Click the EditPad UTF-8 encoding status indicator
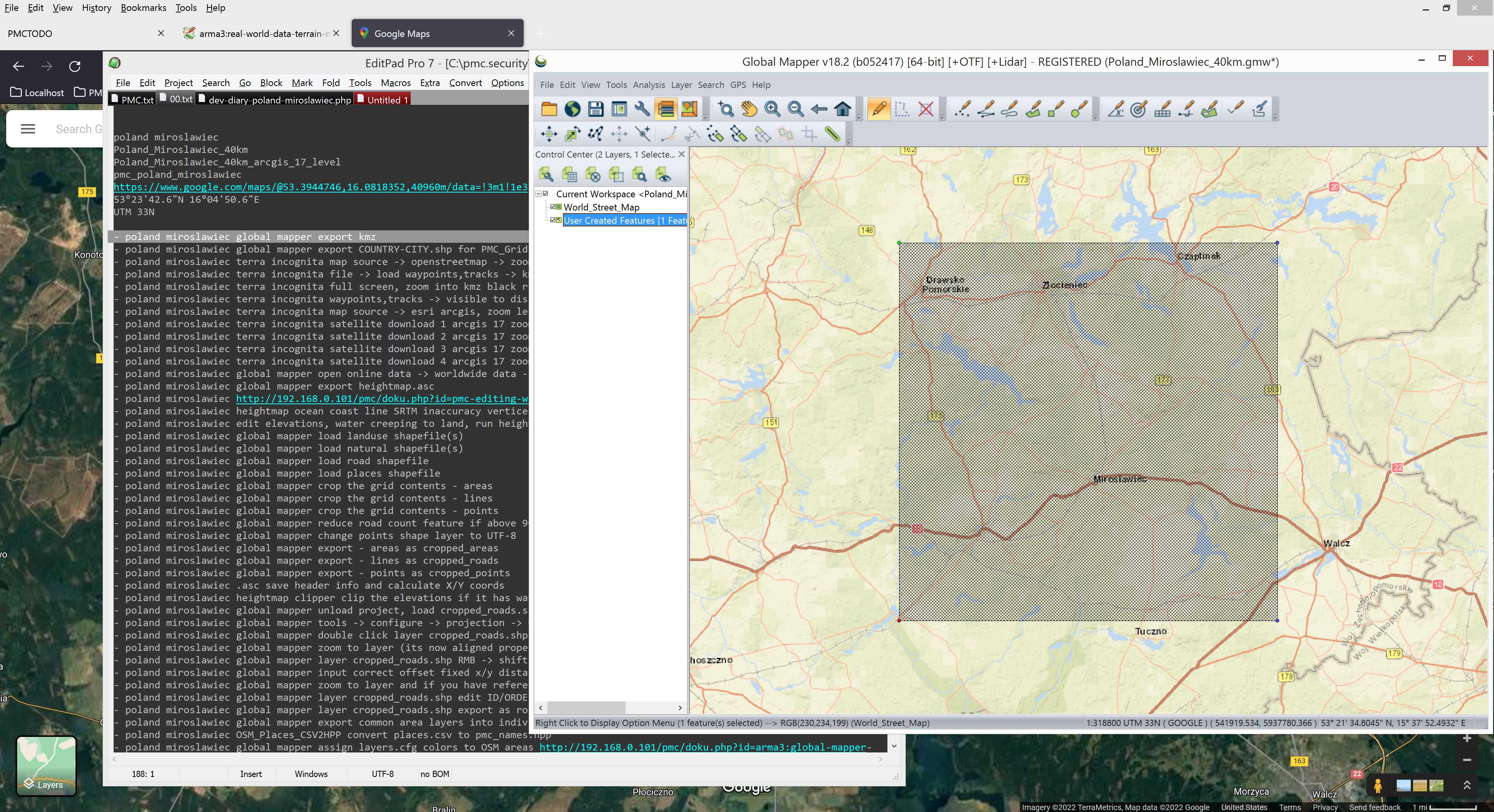Screen dimensions: 1494x812 (382, 774)
